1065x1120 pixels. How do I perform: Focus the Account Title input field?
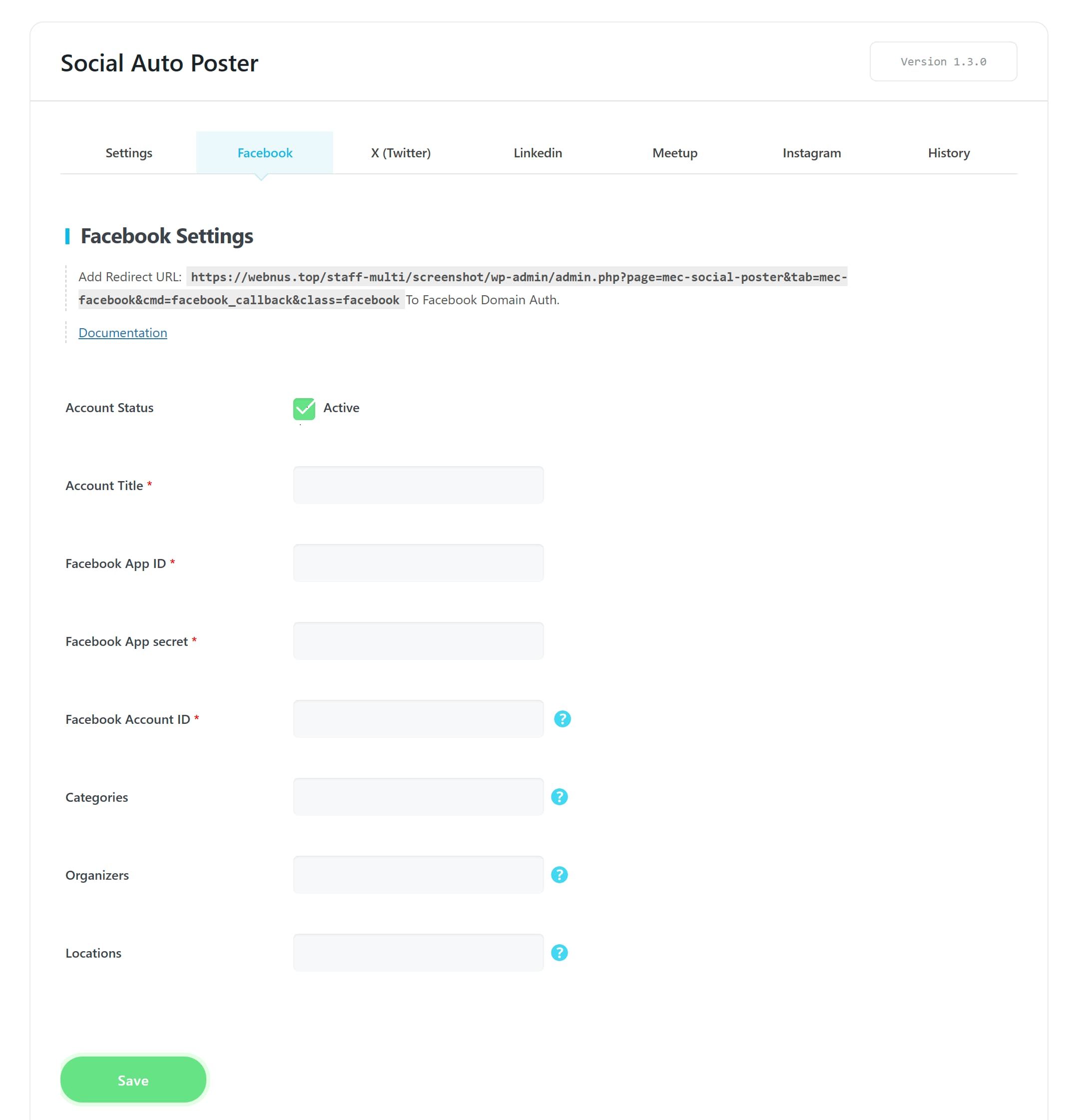(x=418, y=485)
